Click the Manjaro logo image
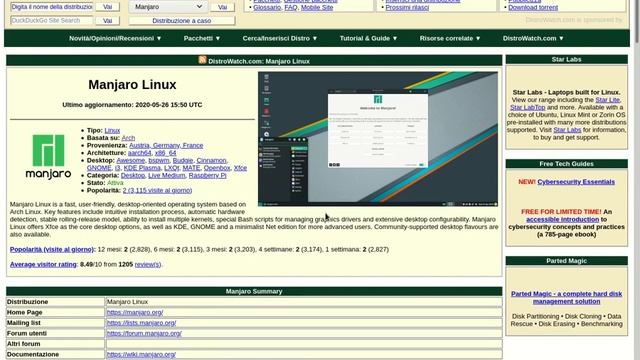 48,157
